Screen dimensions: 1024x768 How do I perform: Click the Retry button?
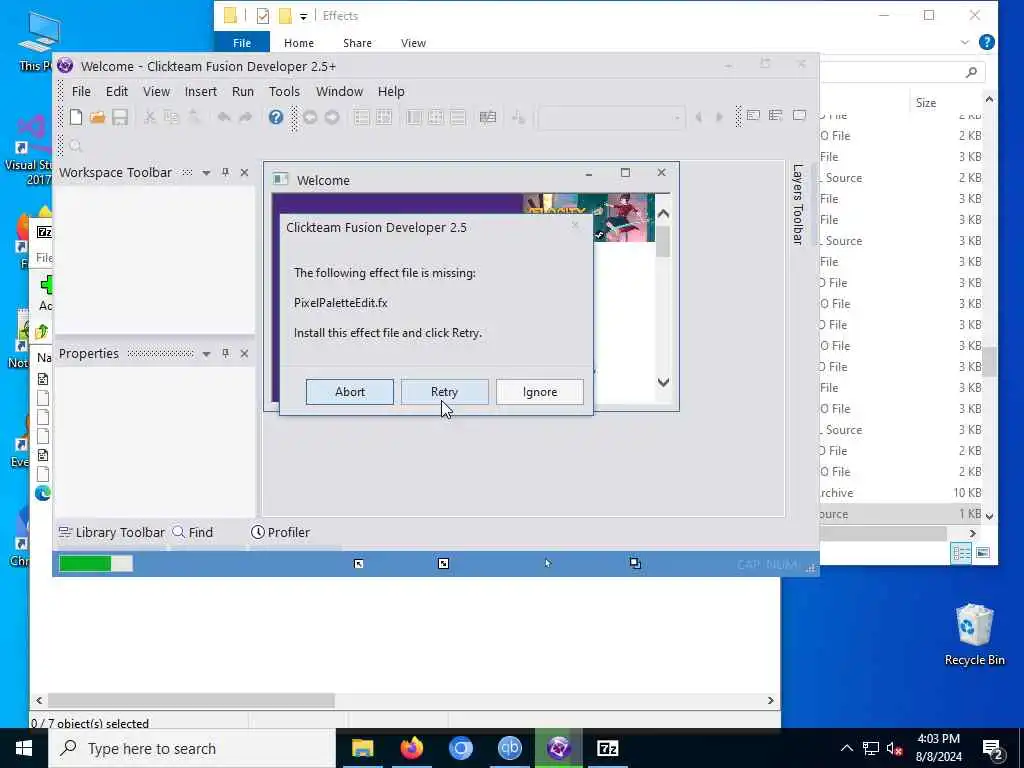(444, 392)
